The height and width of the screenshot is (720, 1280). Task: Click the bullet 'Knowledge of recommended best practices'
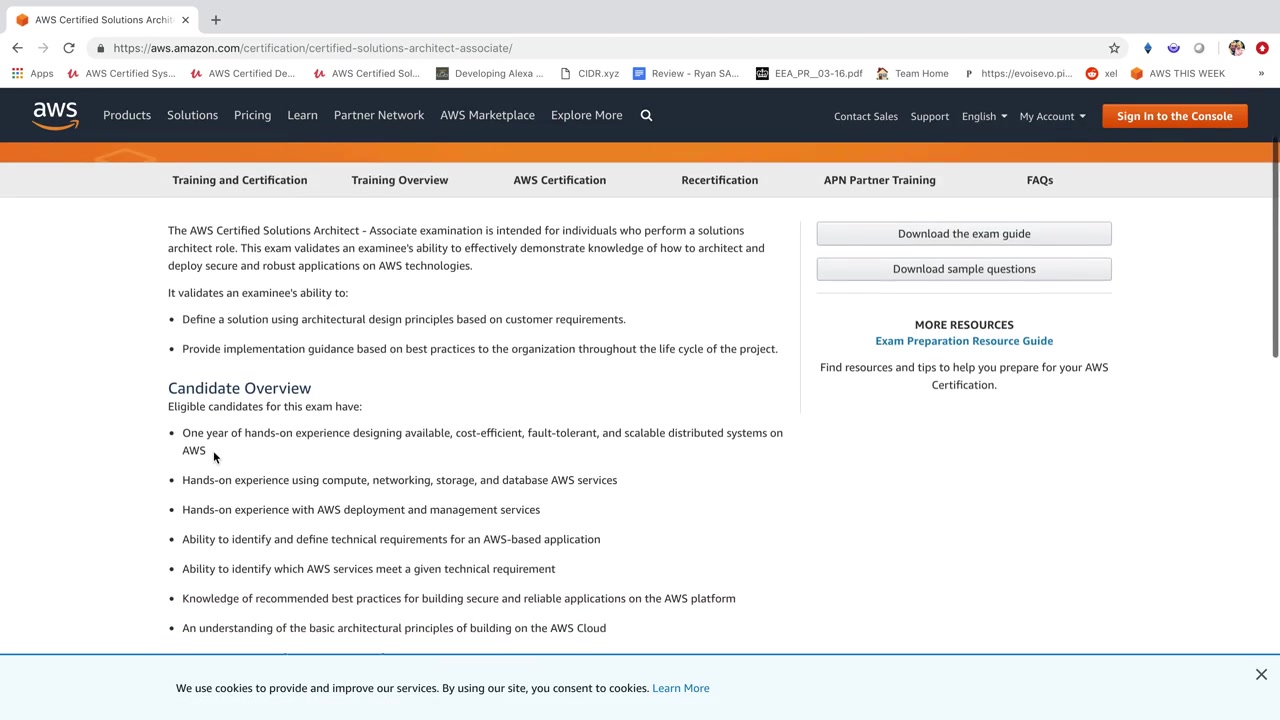point(459,599)
